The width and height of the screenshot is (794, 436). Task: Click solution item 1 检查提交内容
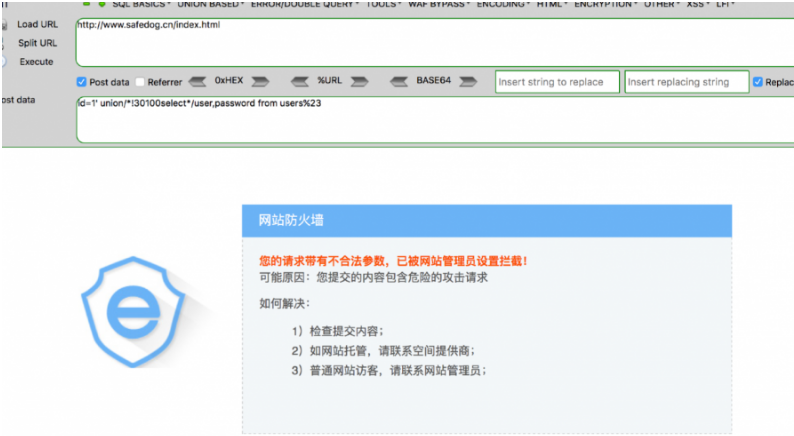338,331
